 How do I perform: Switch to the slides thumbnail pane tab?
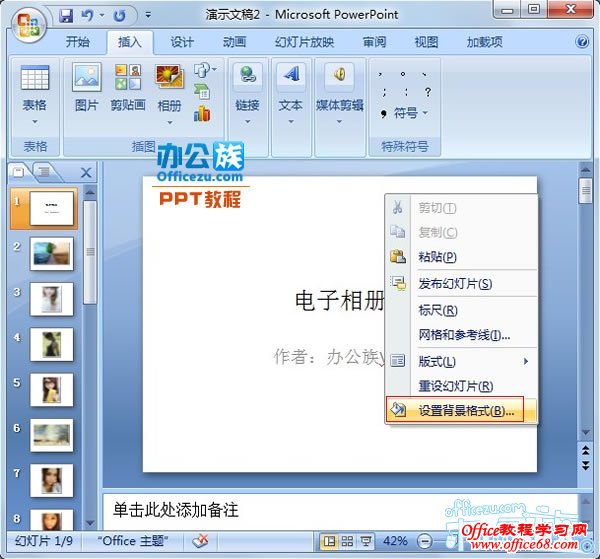pyautogui.click(x=19, y=171)
